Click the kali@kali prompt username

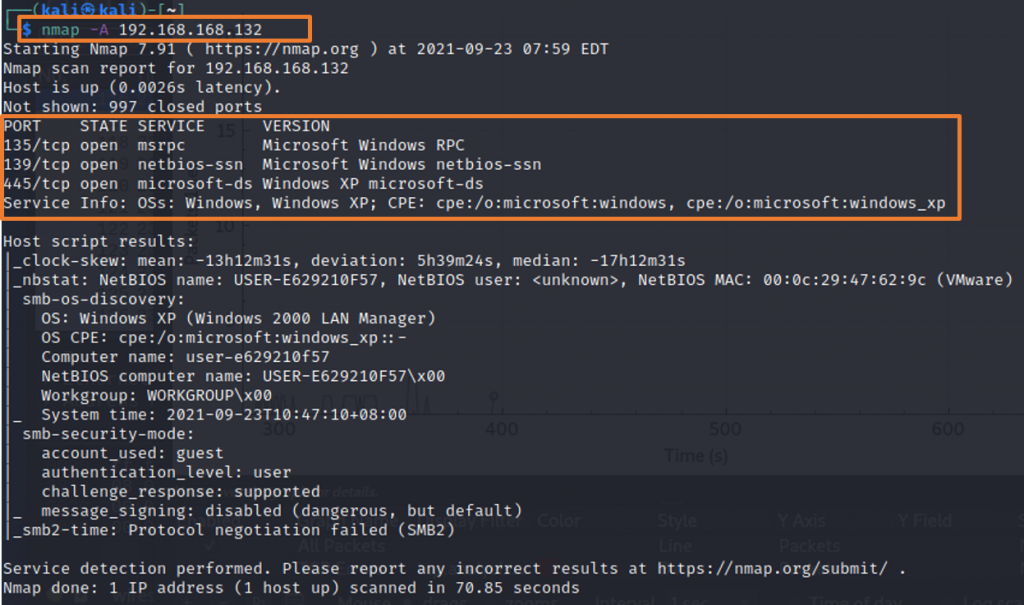(89, 9)
